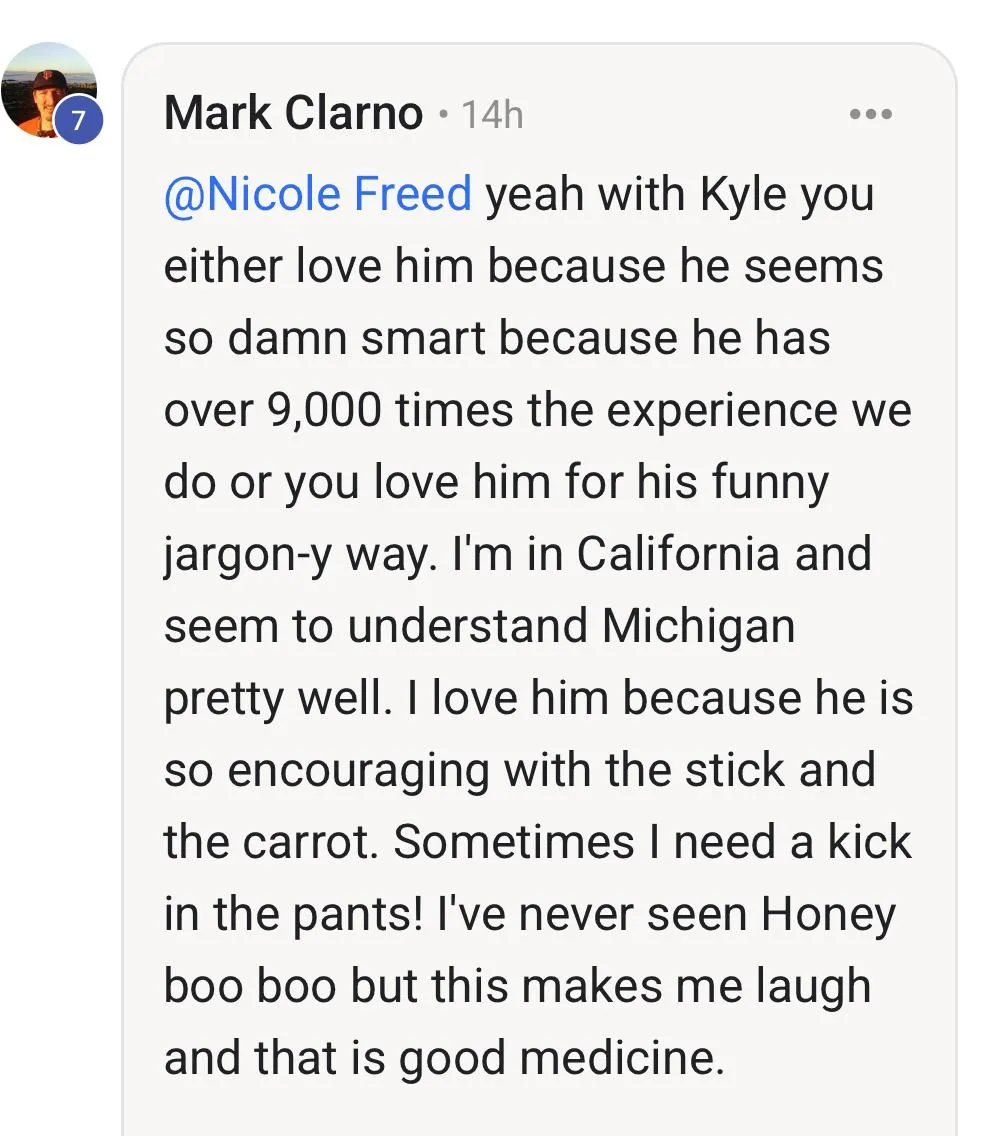Click the 14h comment timestamp
Image resolution: width=982 pixels, height=1136 pixels.
click(x=492, y=115)
